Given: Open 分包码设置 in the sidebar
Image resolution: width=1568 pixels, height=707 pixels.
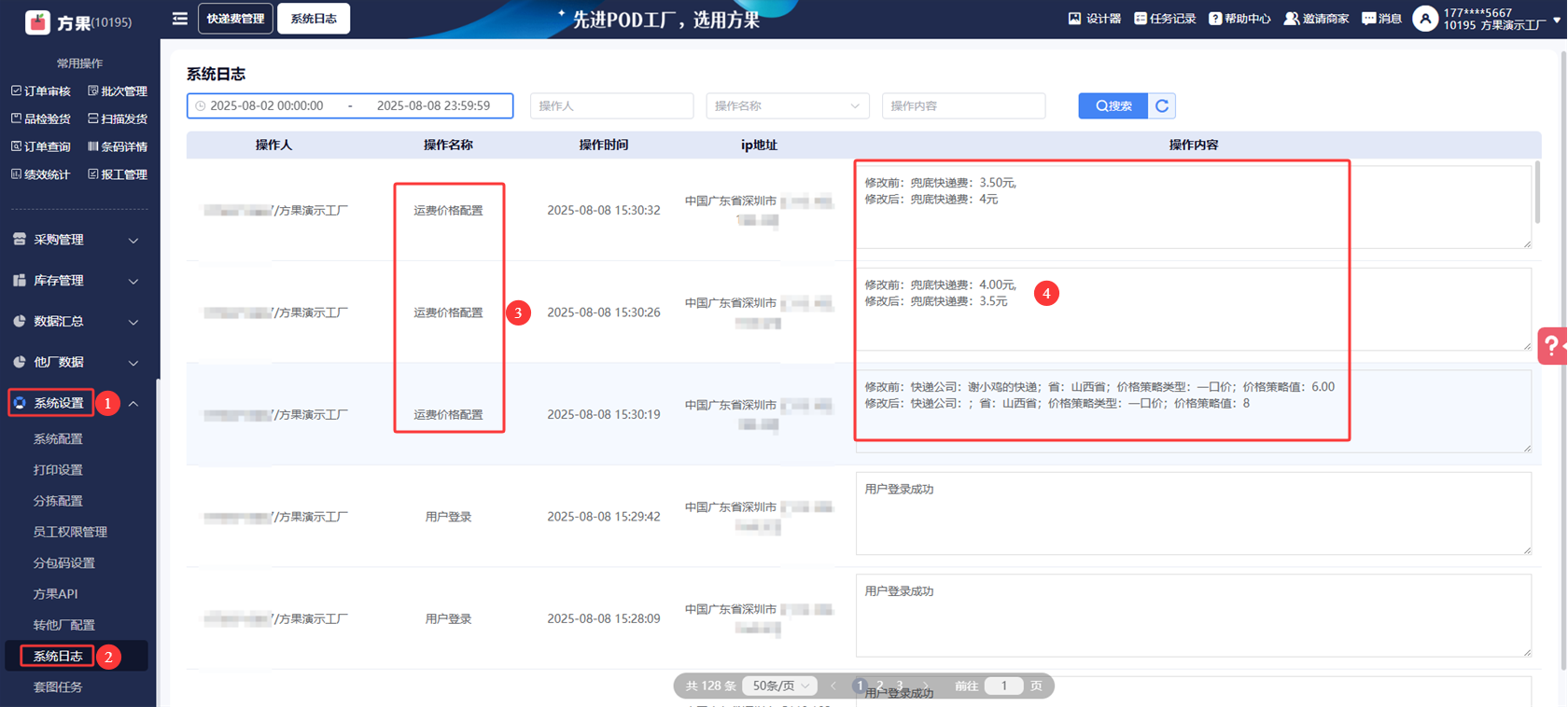Looking at the screenshot, I should (64, 563).
